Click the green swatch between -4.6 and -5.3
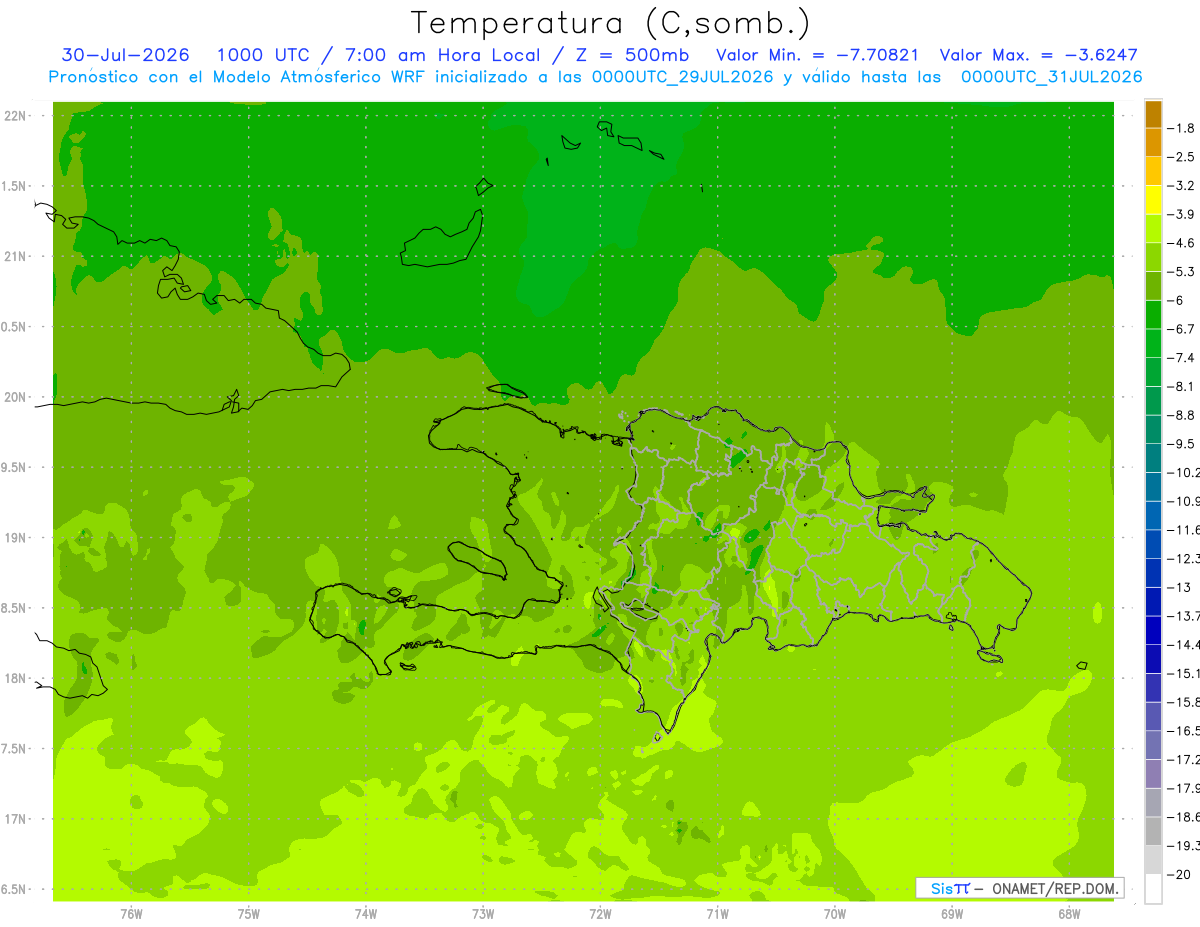Image resolution: width=1200 pixels, height=927 pixels. (1153, 257)
